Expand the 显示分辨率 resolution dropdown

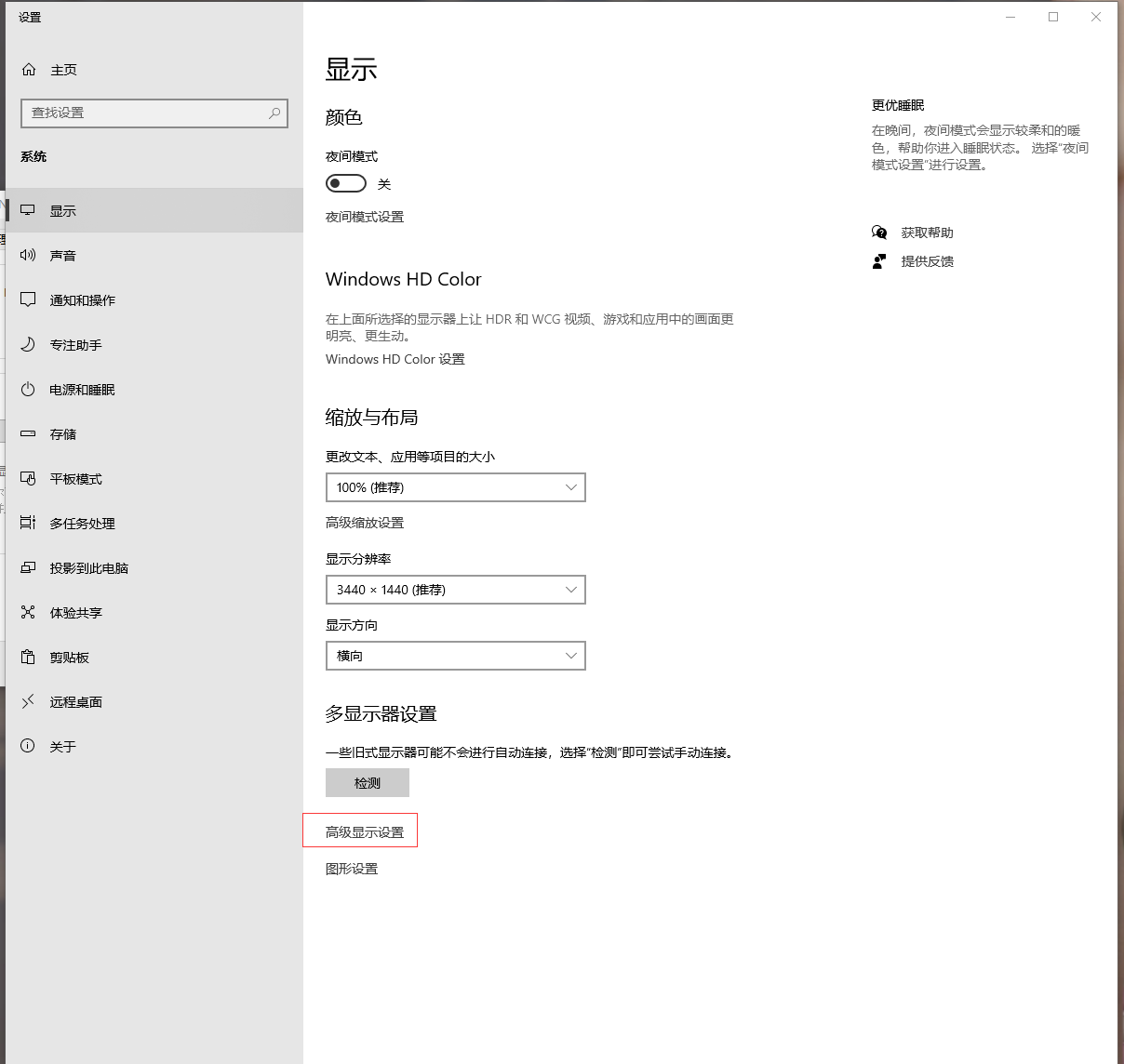point(455,589)
